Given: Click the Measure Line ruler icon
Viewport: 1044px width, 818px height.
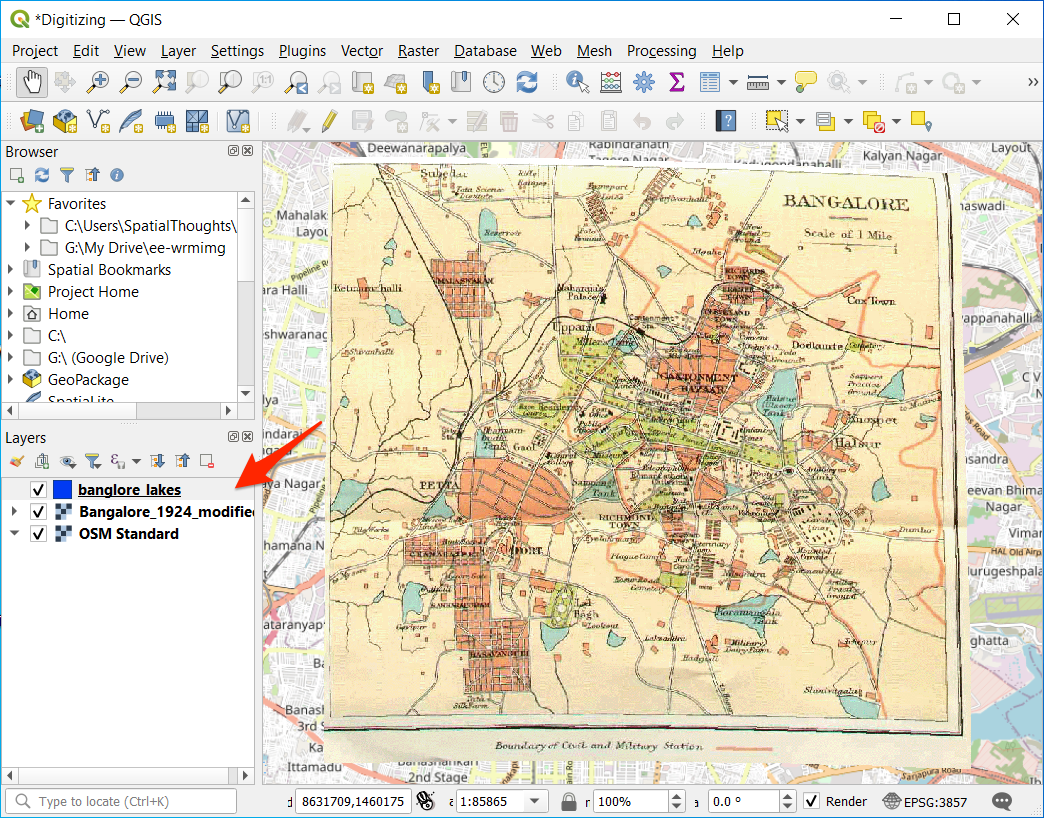Looking at the screenshot, I should pyautogui.click(x=758, y=82).
